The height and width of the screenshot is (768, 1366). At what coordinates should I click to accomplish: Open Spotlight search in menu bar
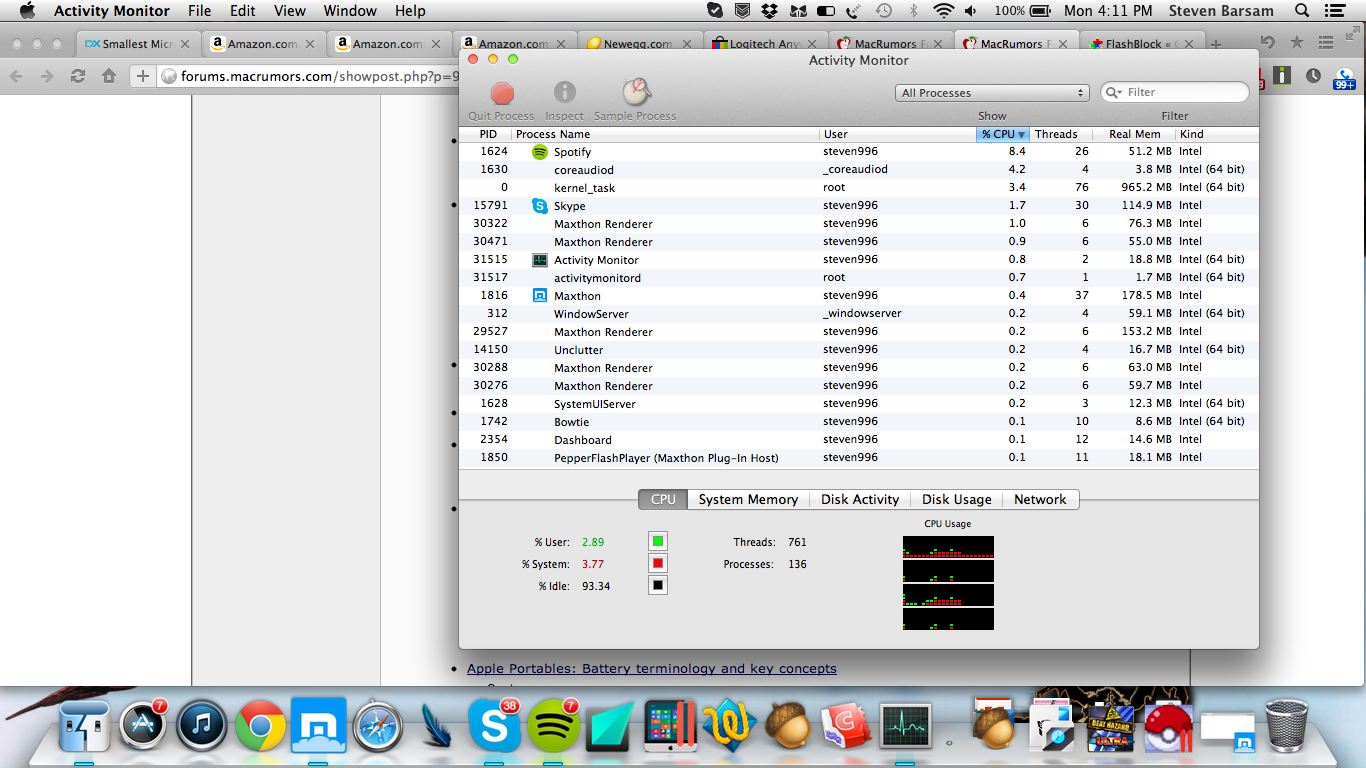coord(1302,11)
